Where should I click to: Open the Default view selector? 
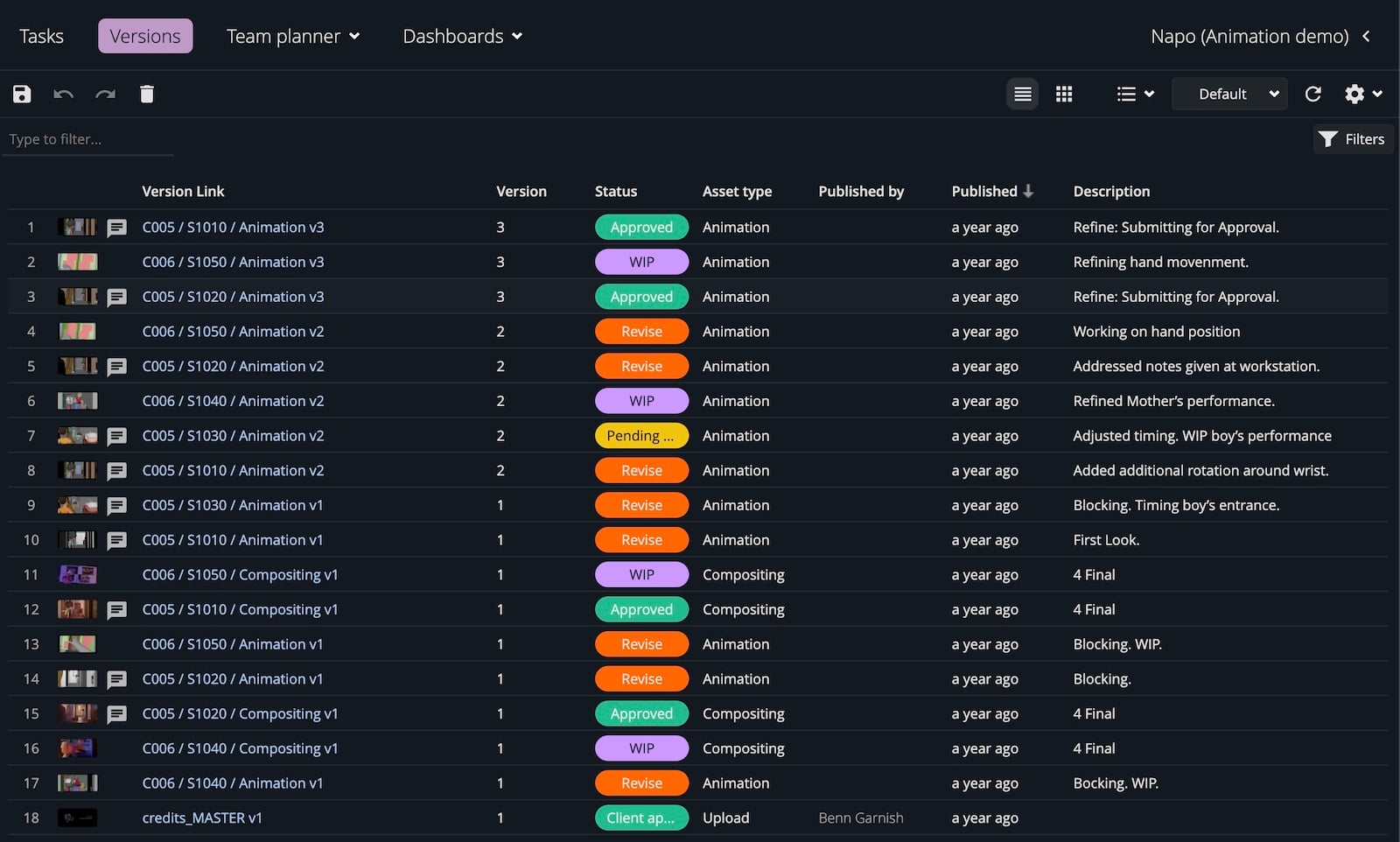(x=1228, y=94)
